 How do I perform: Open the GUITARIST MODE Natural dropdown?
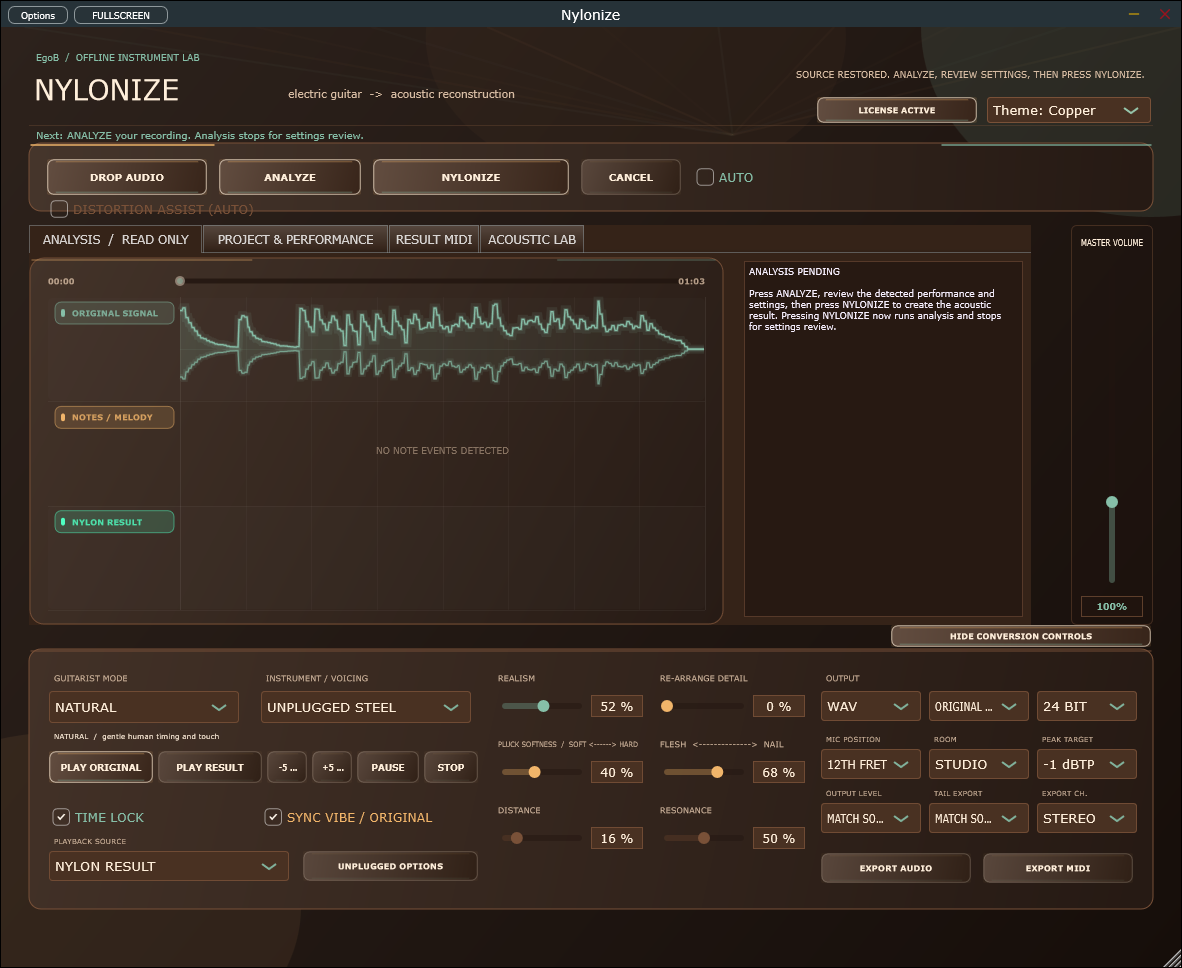pyautogui.click(x=143, y=707)
